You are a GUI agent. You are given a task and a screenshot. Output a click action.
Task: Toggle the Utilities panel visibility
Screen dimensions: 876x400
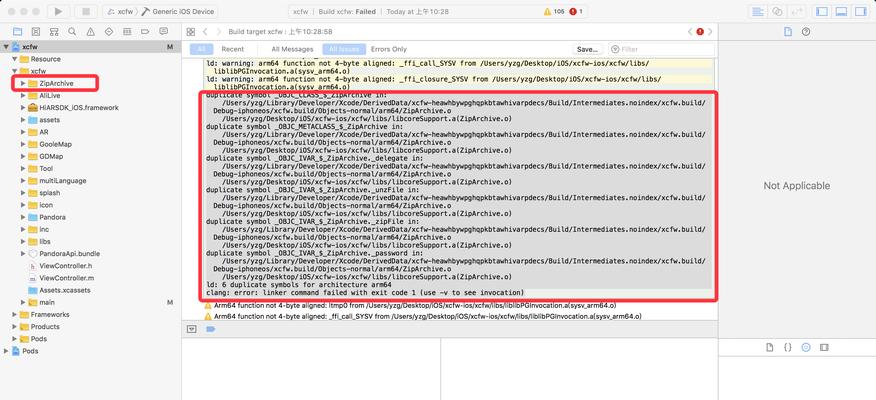(x=860, y=11)
